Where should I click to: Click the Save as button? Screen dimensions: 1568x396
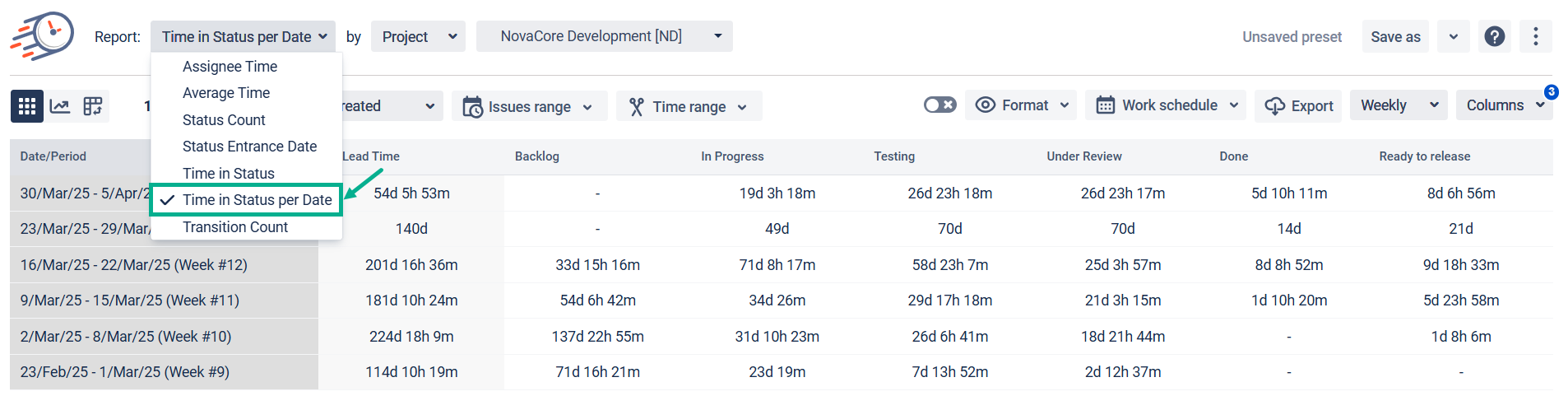pyautogui.click(x=1395, y=37)
